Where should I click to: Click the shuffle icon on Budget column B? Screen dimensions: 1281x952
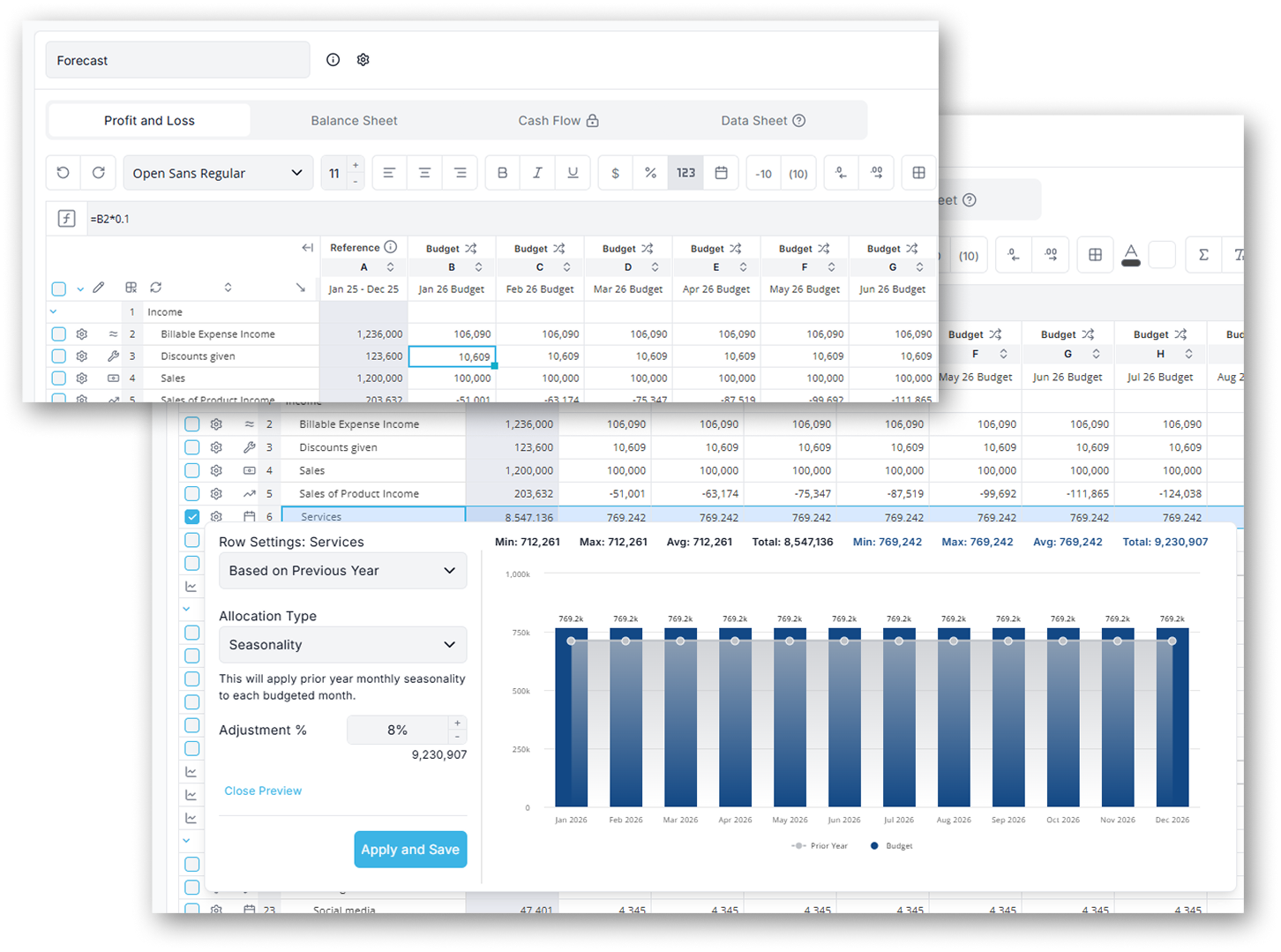471,249
